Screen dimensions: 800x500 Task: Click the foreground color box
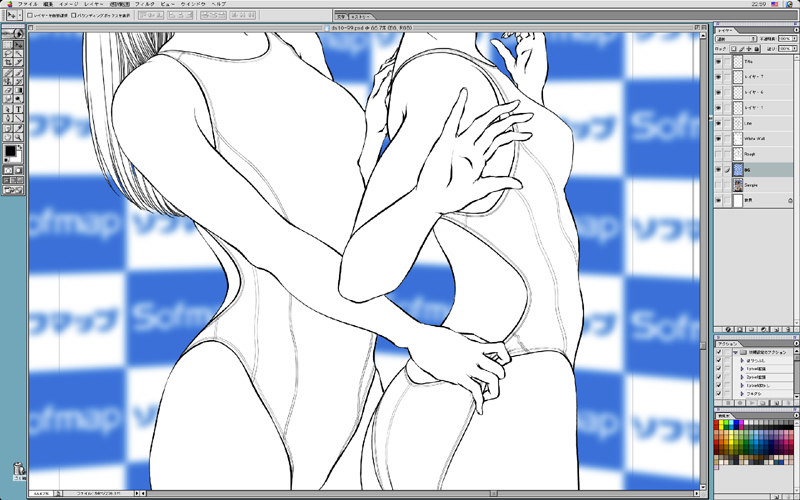11,151
